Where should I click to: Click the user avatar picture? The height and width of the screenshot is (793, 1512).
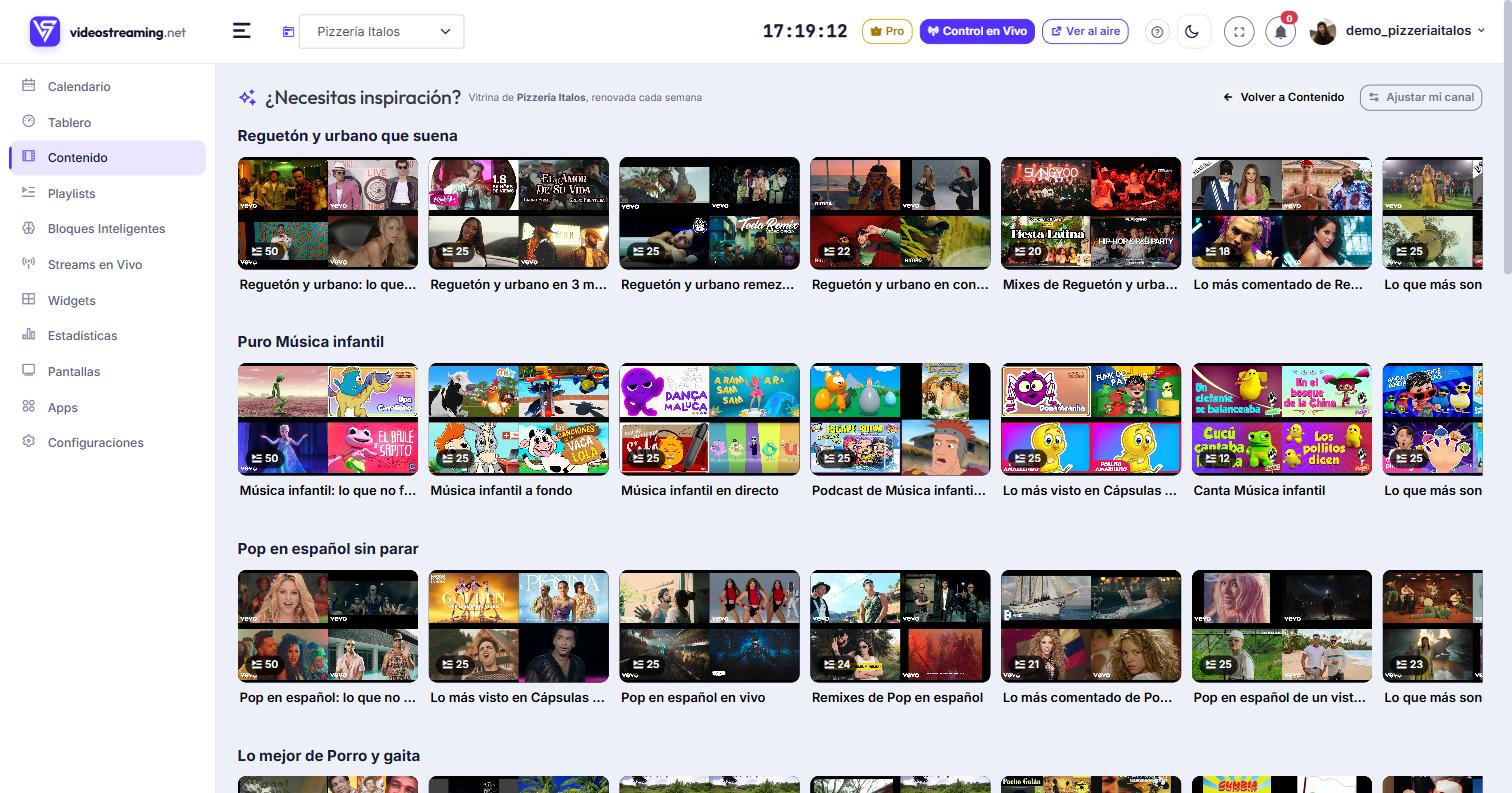pyautogui.click(x=1323, y=32)
